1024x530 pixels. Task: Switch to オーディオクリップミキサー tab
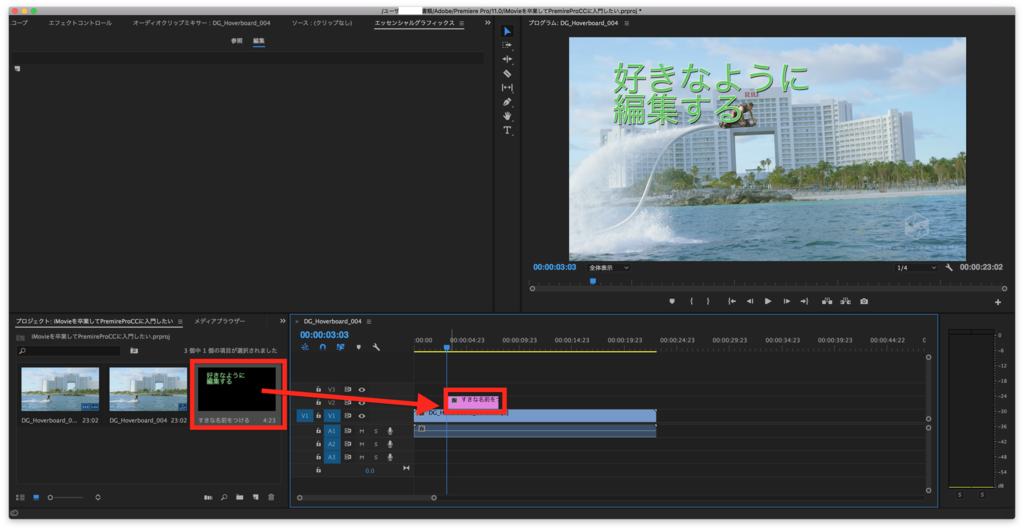[201, 23]
